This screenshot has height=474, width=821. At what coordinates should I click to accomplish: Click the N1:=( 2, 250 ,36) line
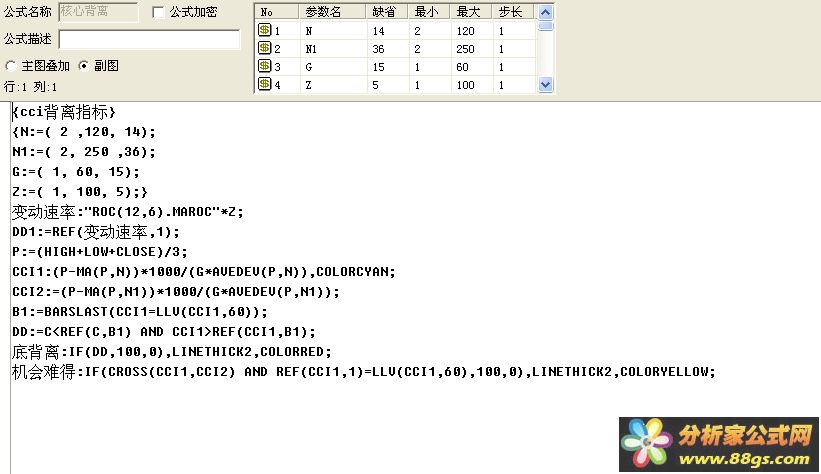point(84,152)
